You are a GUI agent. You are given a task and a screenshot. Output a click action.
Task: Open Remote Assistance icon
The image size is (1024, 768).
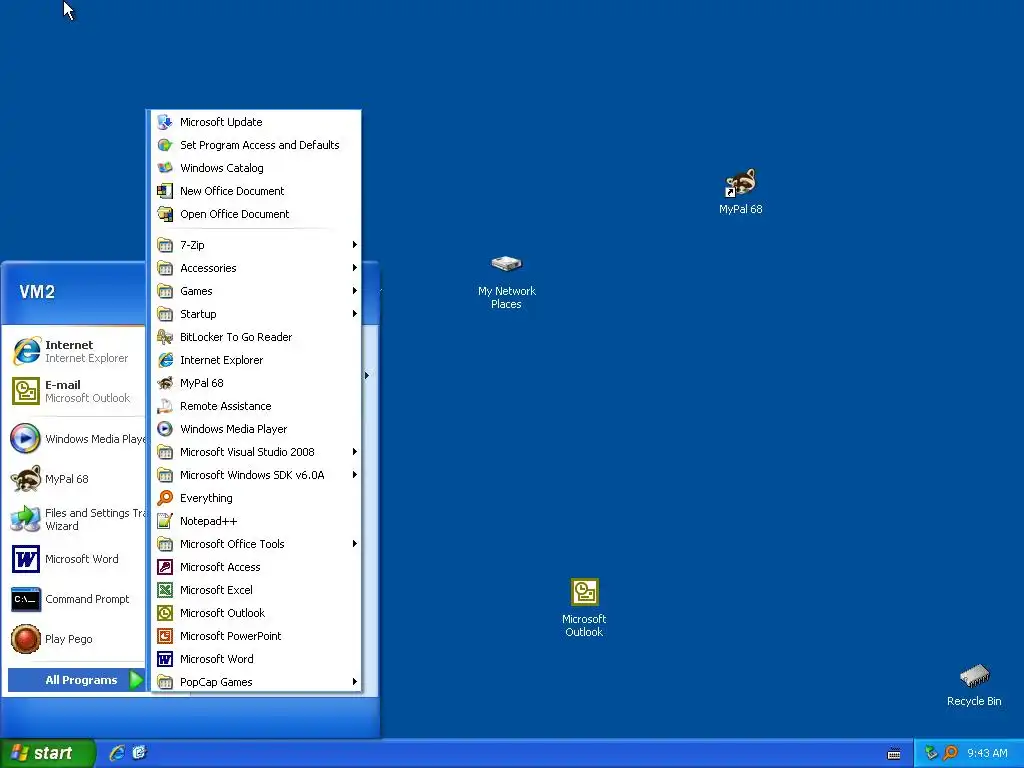pos(165,406)
